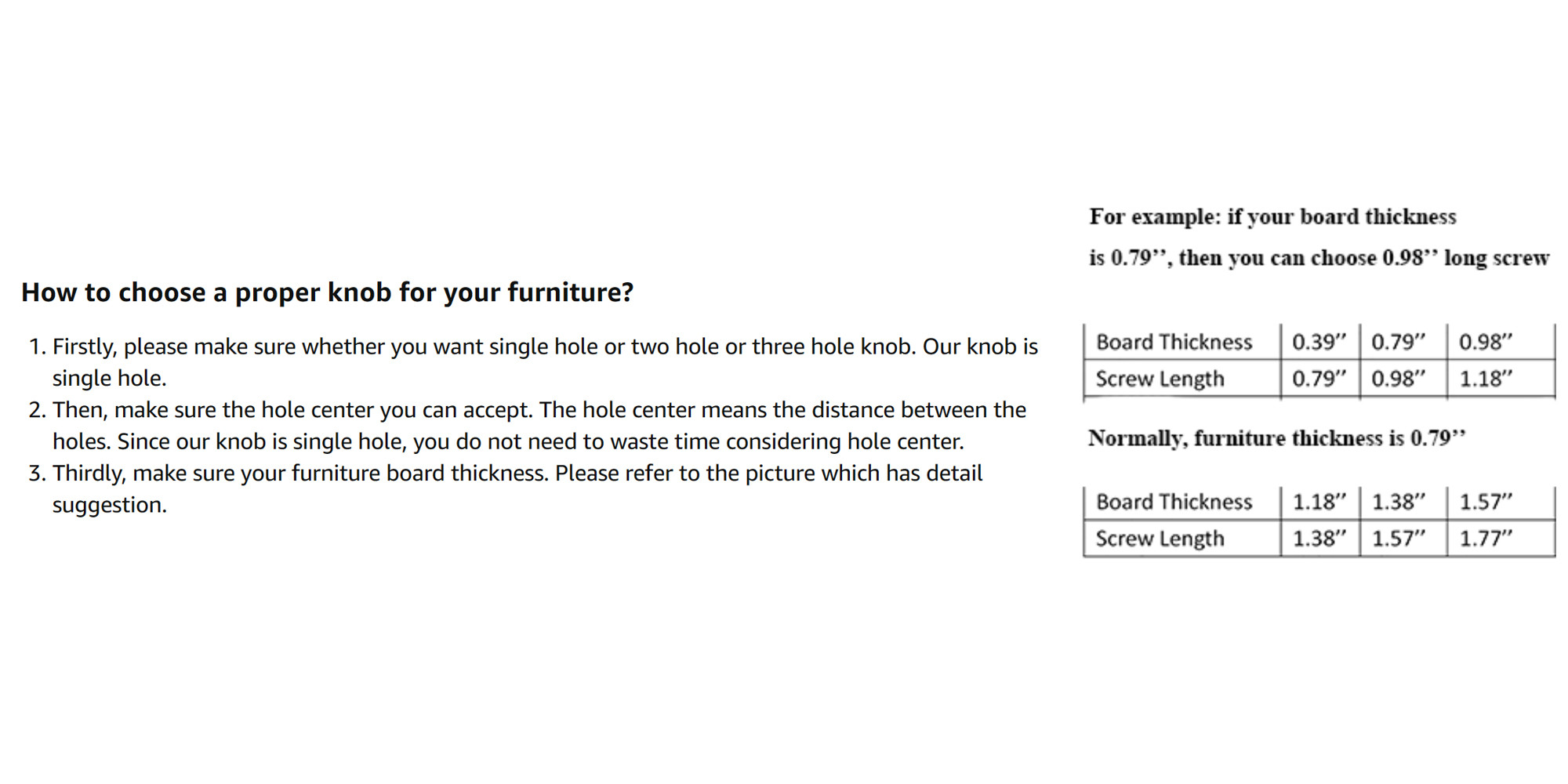Click 0.79" in the upper table's Screw Length row

pos(1319,379)
